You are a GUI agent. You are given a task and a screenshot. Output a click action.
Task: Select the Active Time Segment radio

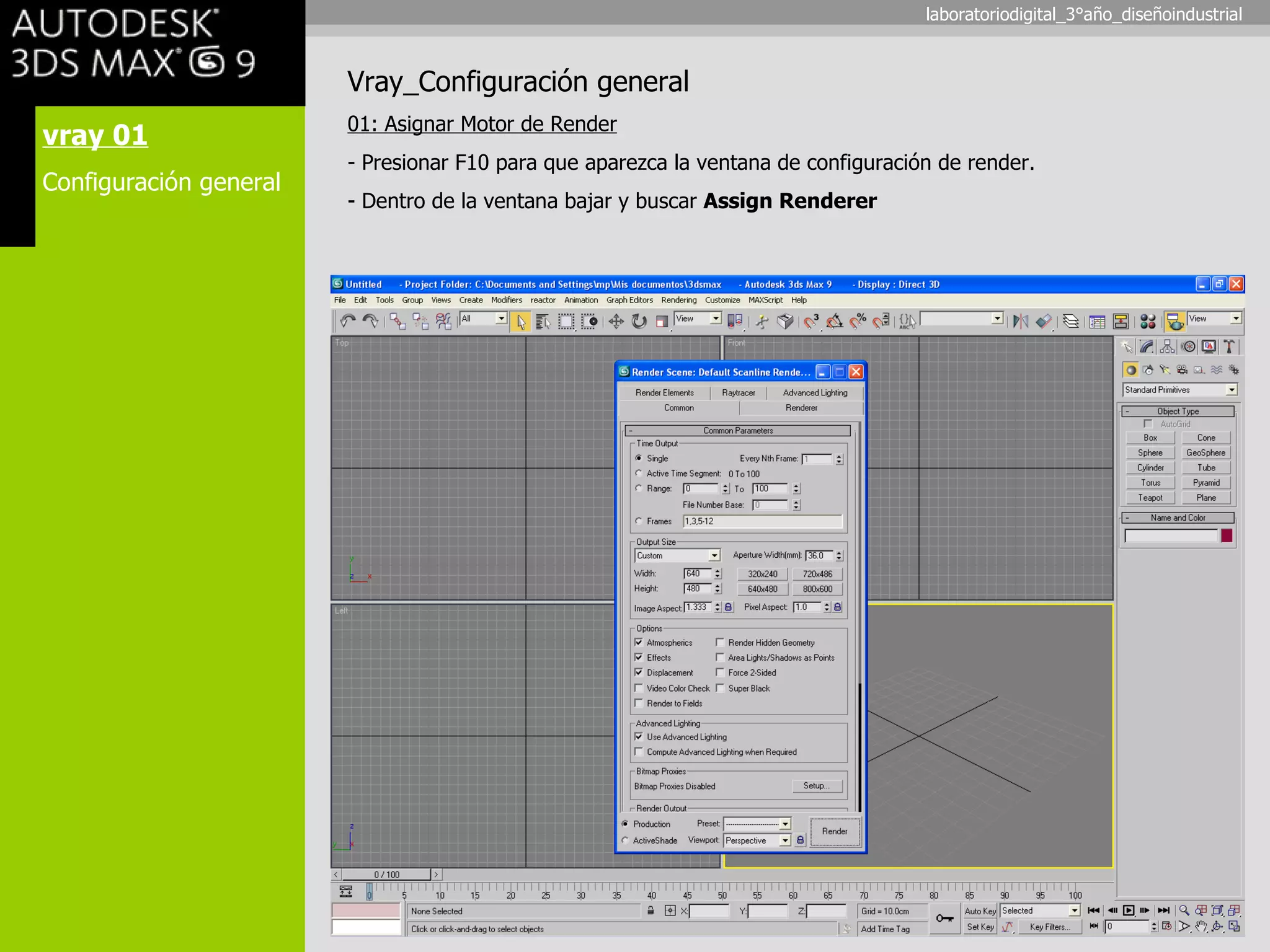[638, 473]
